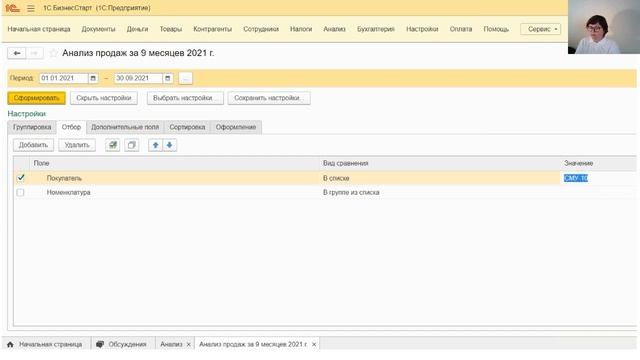Click the group filter conditions icon
640x360 pixels.
point(113,145)
